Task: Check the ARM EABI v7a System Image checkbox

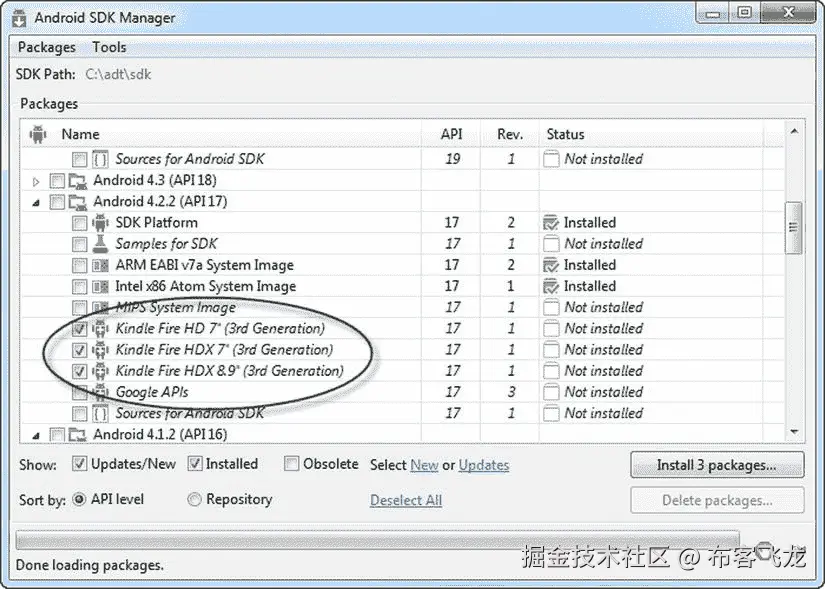Action: 79,266
